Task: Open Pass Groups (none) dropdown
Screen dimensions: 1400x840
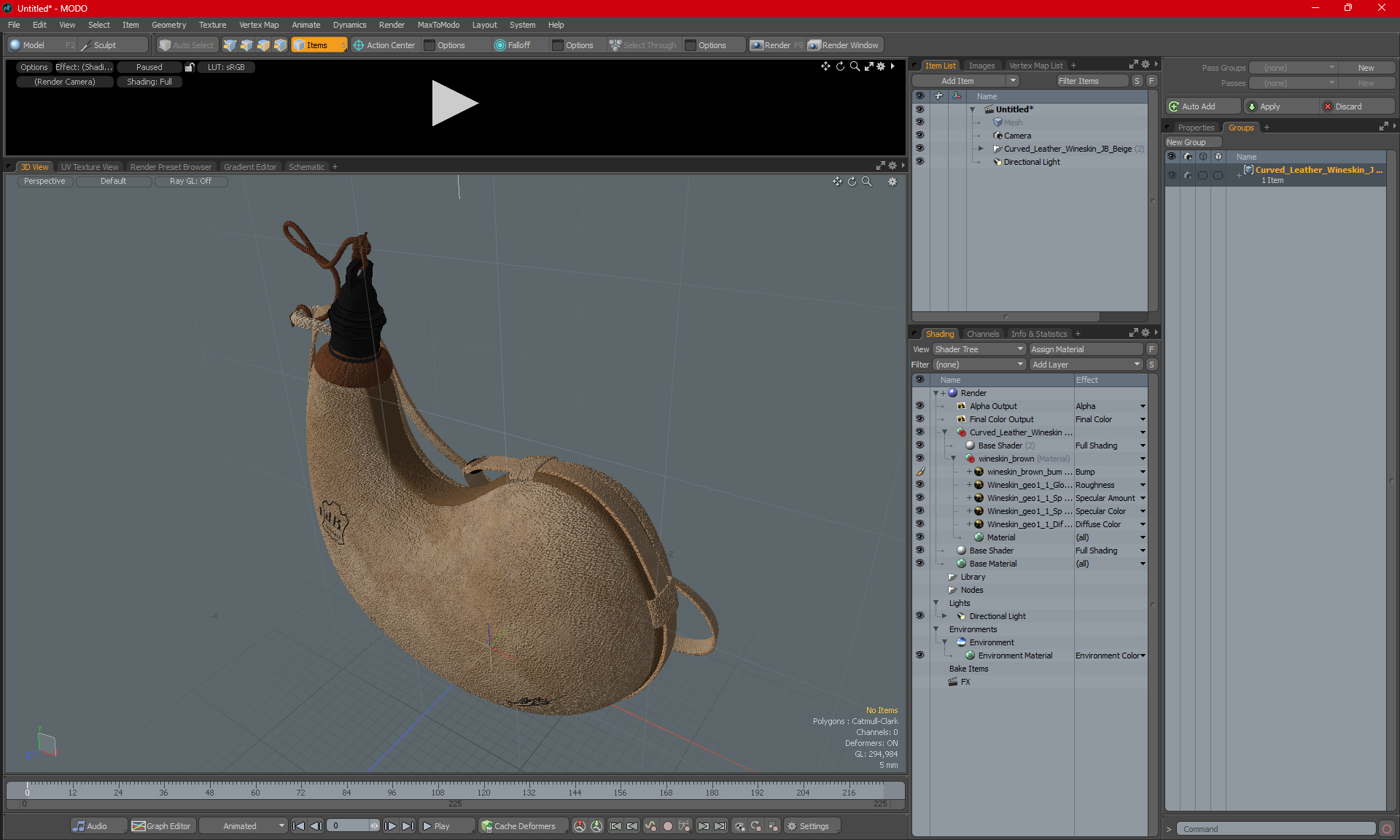Action: coord(1293,68)
